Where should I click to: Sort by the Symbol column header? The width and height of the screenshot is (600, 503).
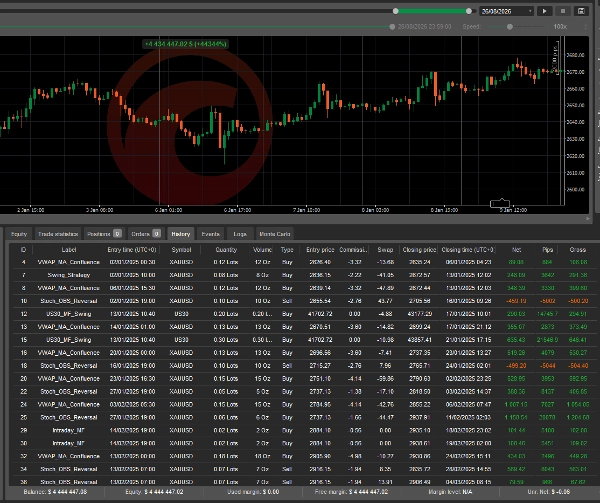tap(181, 249)
